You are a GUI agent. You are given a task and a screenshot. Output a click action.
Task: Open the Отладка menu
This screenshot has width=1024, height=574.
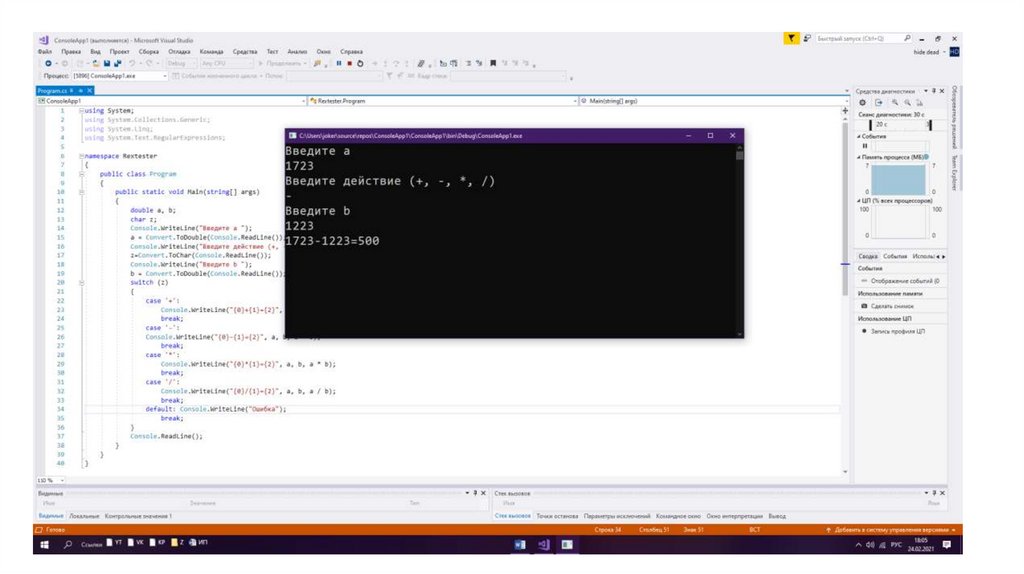coord(179,51)
